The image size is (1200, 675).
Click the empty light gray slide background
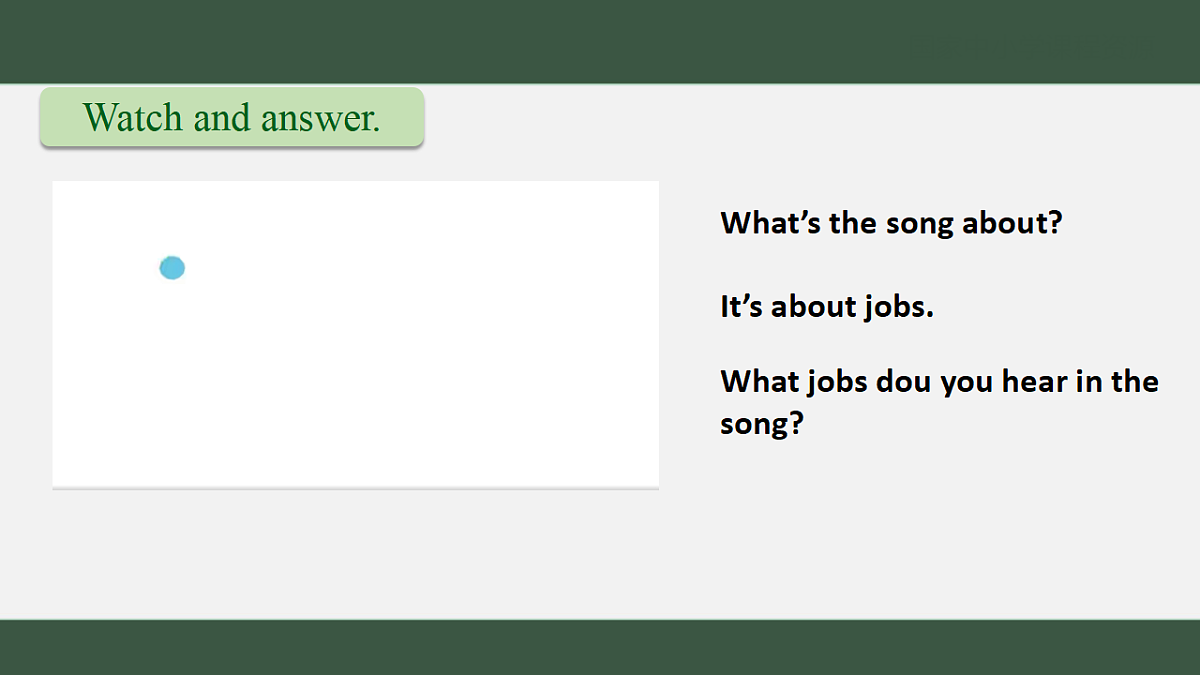click(x=900, y=540)
